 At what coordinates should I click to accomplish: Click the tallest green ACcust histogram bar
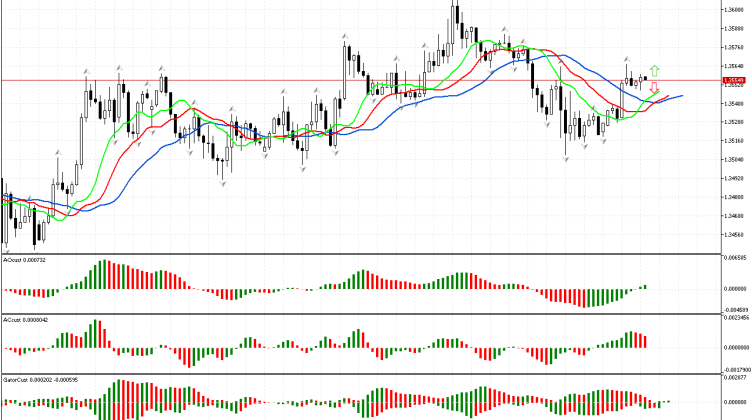point(96,334)
